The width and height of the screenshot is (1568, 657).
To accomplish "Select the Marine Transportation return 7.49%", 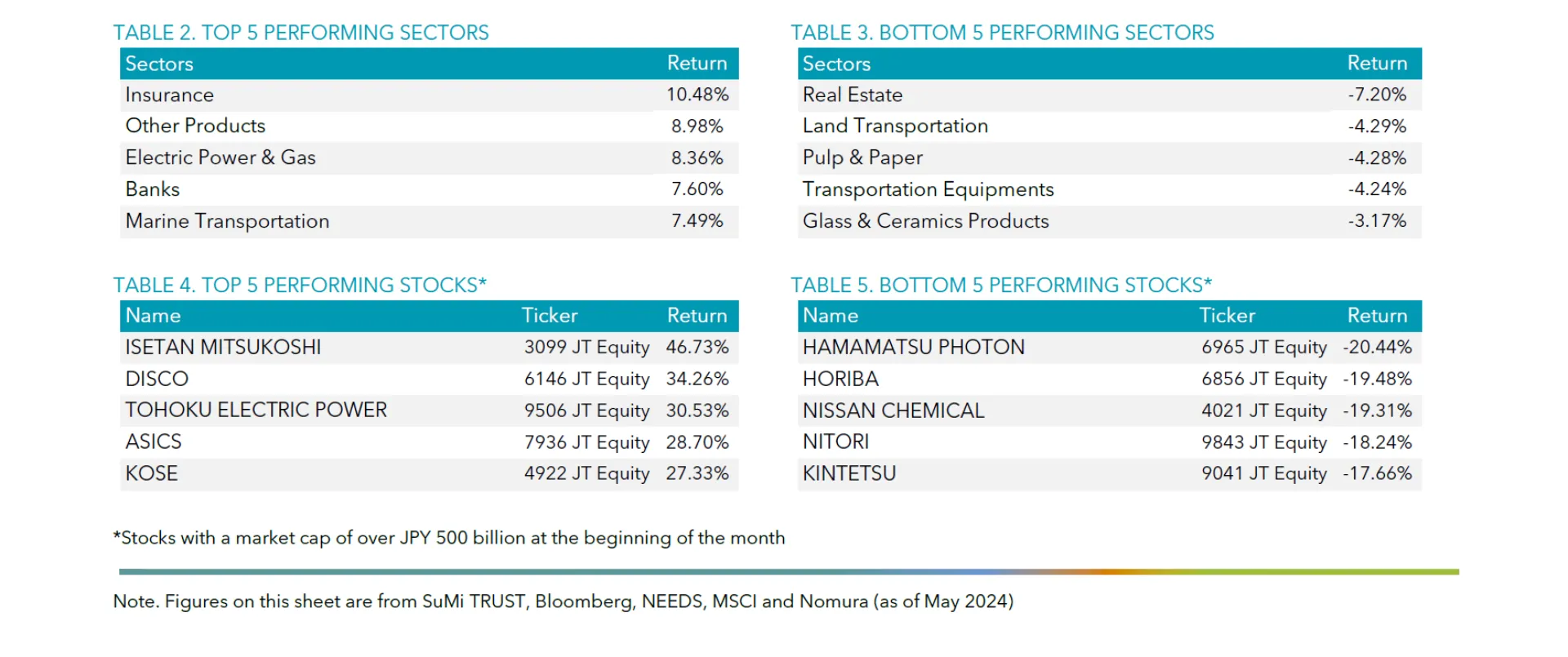I will 697,221.
